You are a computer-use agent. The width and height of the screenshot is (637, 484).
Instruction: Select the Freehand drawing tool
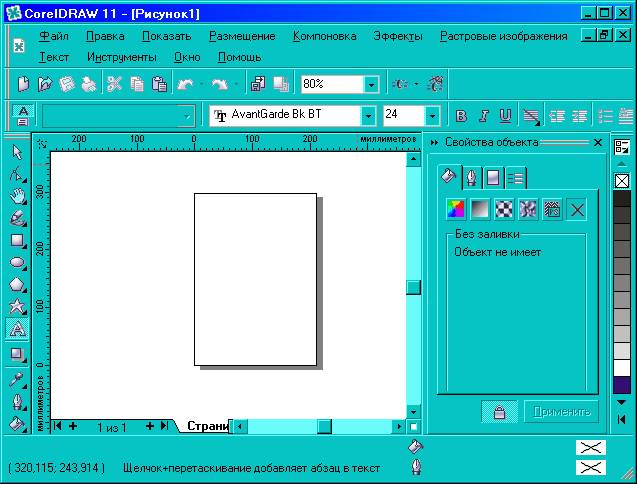coord(17,218)
